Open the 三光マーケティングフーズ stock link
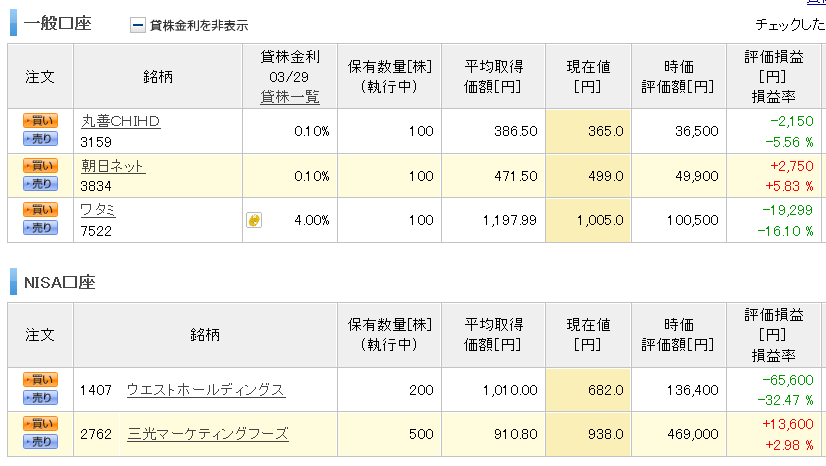Screen dimensions: 826x466 (x=208, y=434)
